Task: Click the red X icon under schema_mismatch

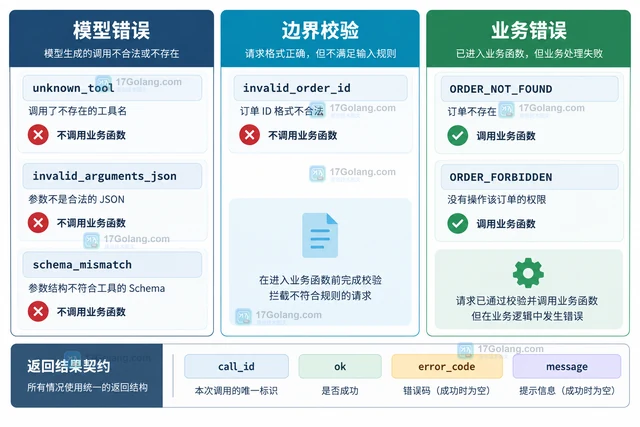Action: click(38, 311)
